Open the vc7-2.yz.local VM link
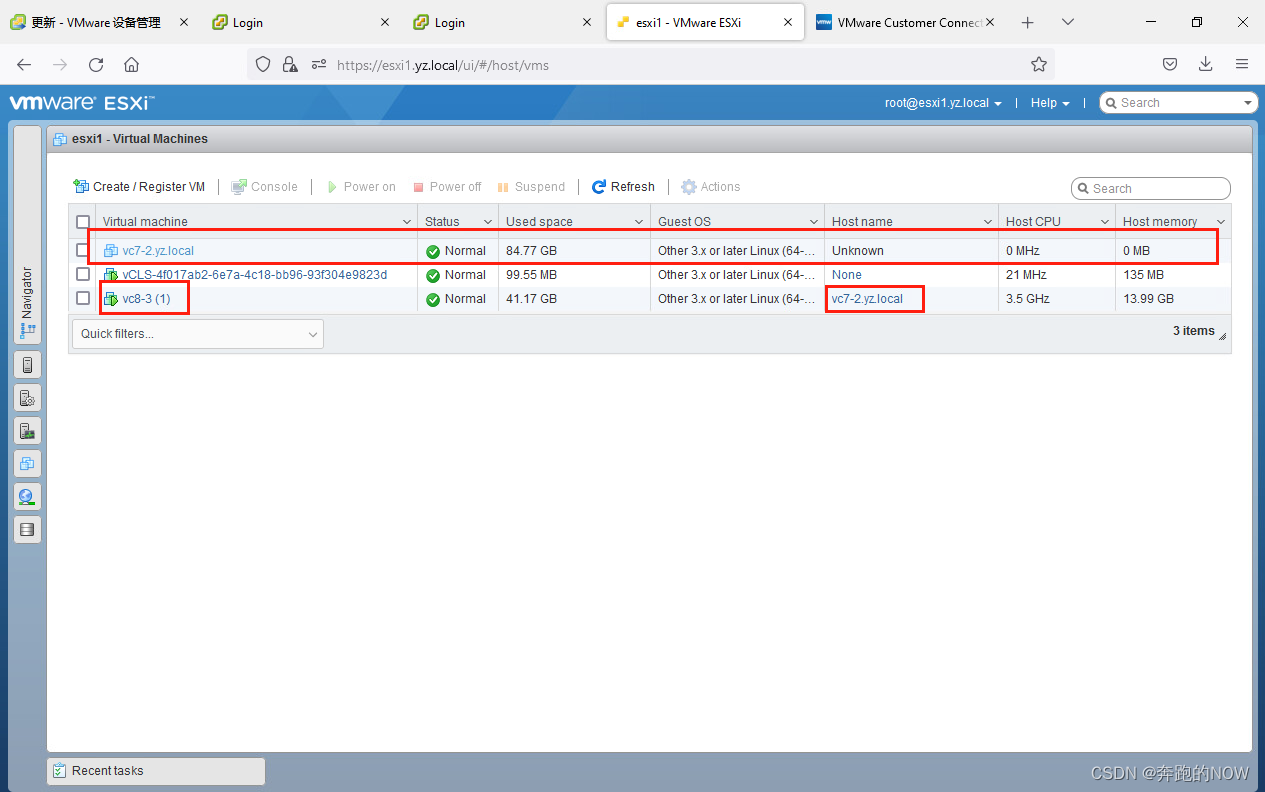The height and width of the screenshot is (792, 1265). [158, 251]
